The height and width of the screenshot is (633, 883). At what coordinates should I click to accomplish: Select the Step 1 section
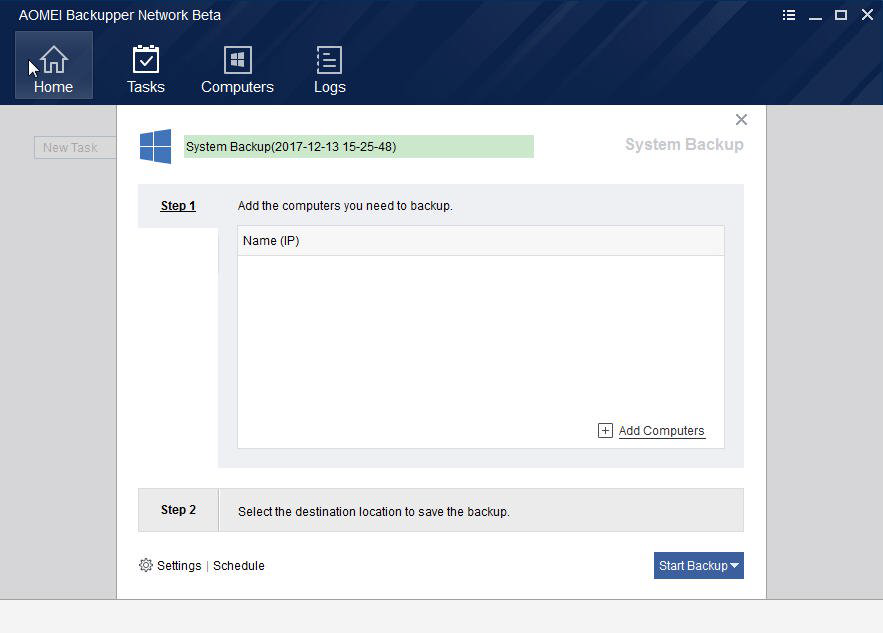tap(178, 206)
